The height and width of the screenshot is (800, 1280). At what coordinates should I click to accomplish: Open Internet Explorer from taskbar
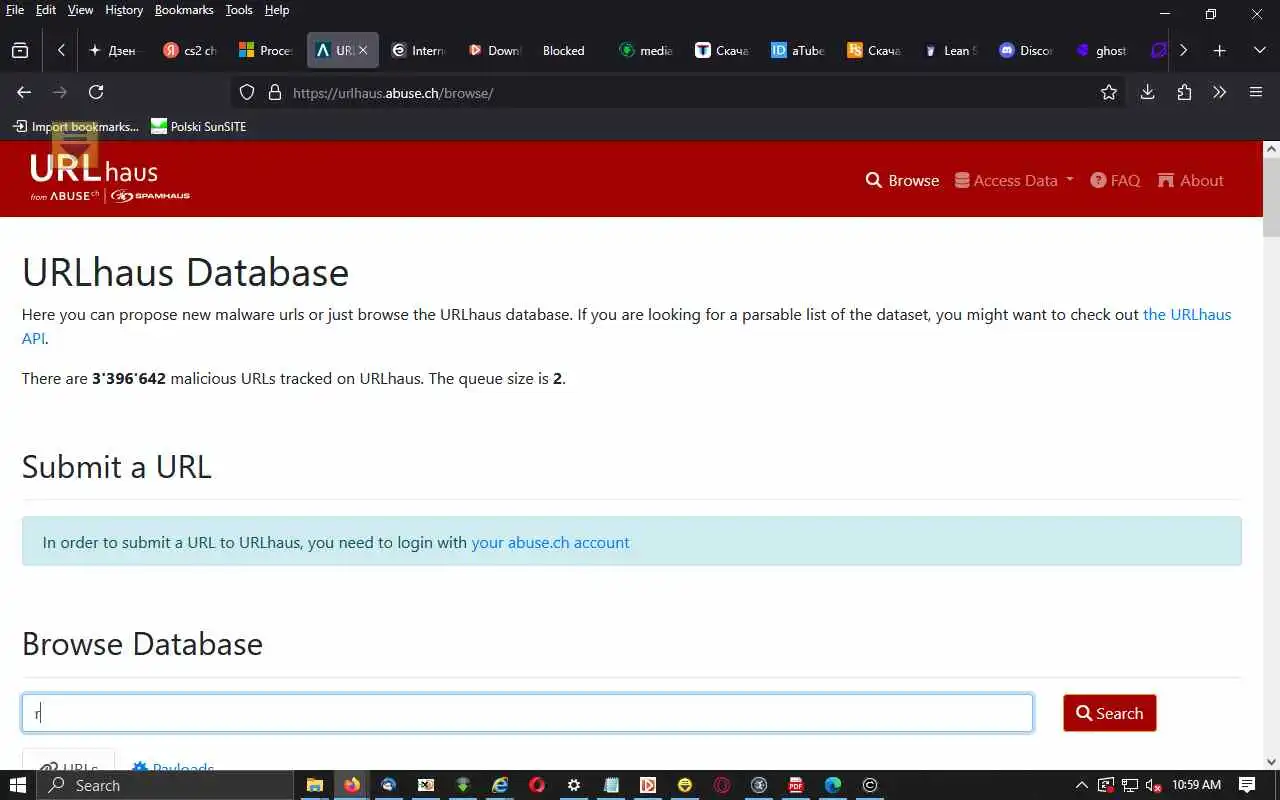click(x=499, y=785)
